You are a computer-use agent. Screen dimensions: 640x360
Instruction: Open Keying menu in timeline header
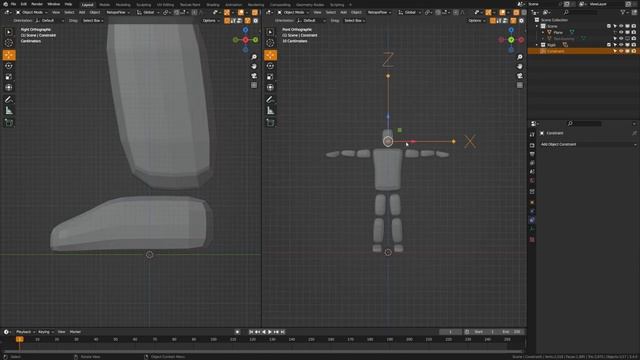tap(45, 332)
